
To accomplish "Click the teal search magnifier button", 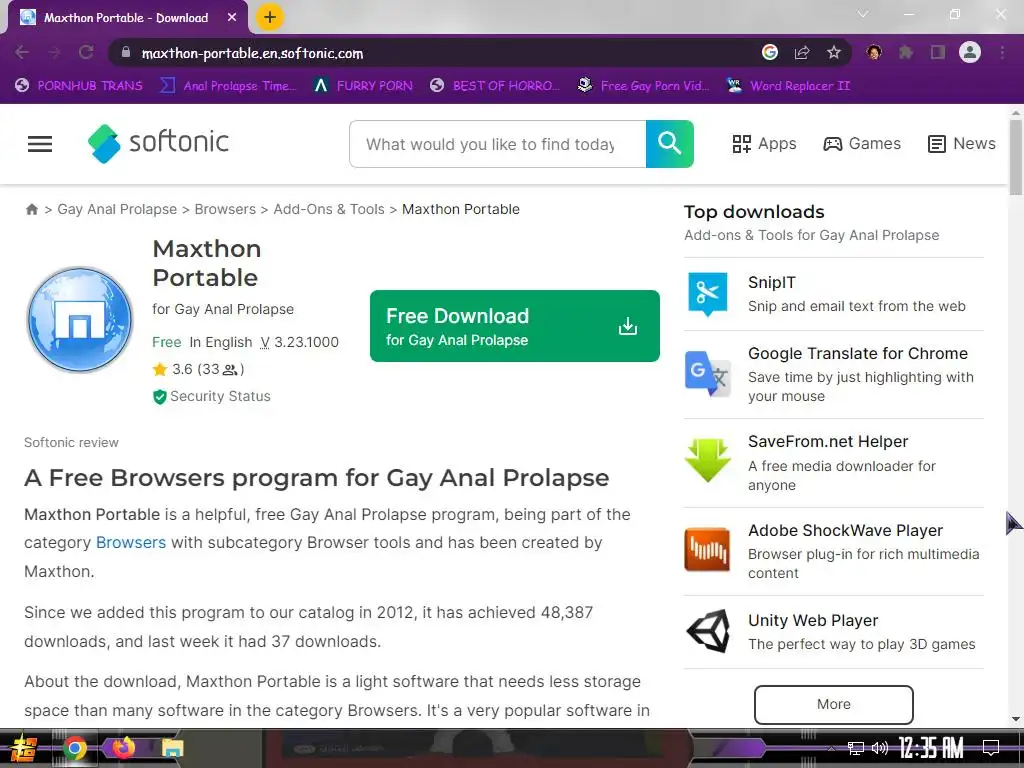I will pos(669,144).
